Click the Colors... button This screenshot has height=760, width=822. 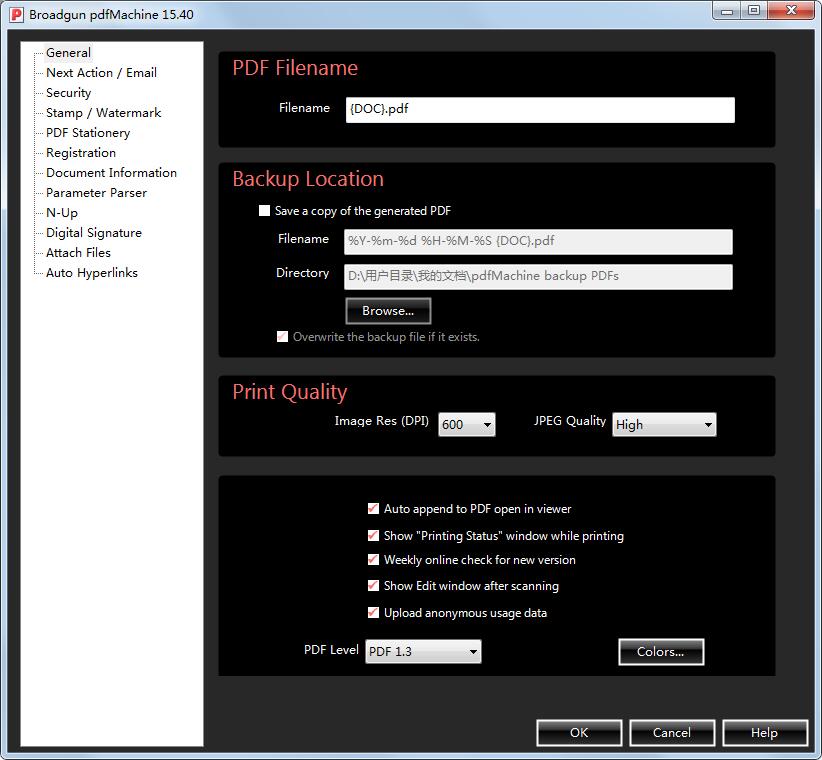tap(661, 652)
